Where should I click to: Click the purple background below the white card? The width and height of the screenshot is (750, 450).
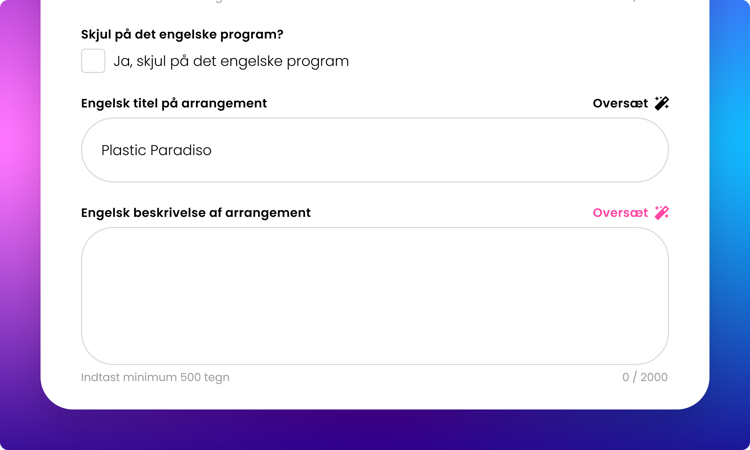pyautogui.click(x=375, y=430)
